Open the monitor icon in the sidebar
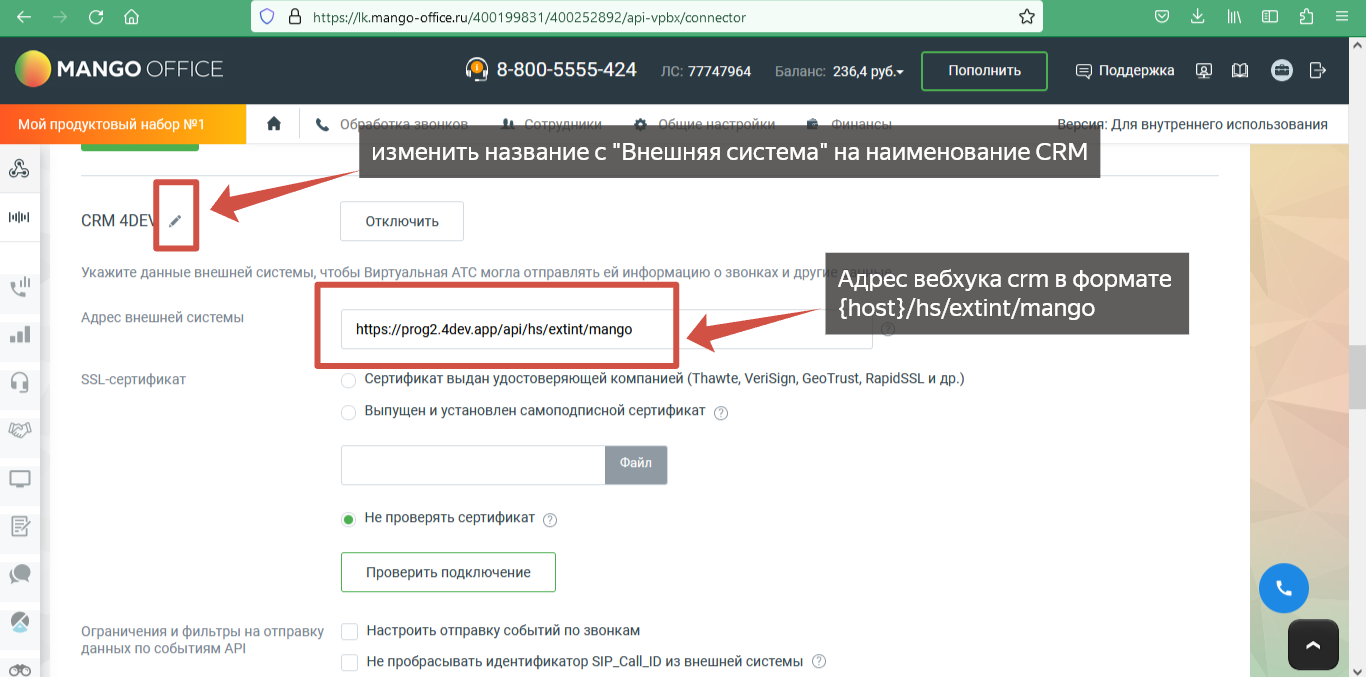This screenshot has width=1366, height=677. click(x=19, y=478)
